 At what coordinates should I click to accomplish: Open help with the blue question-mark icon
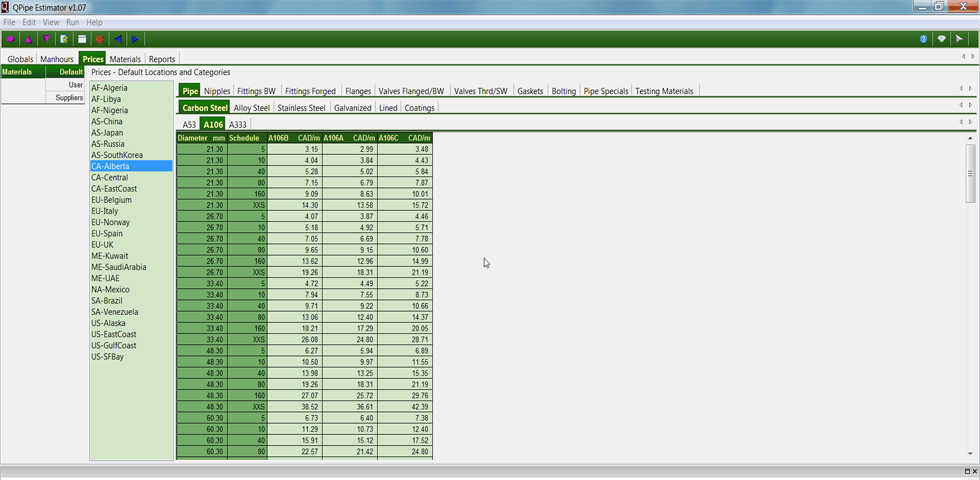923,39
